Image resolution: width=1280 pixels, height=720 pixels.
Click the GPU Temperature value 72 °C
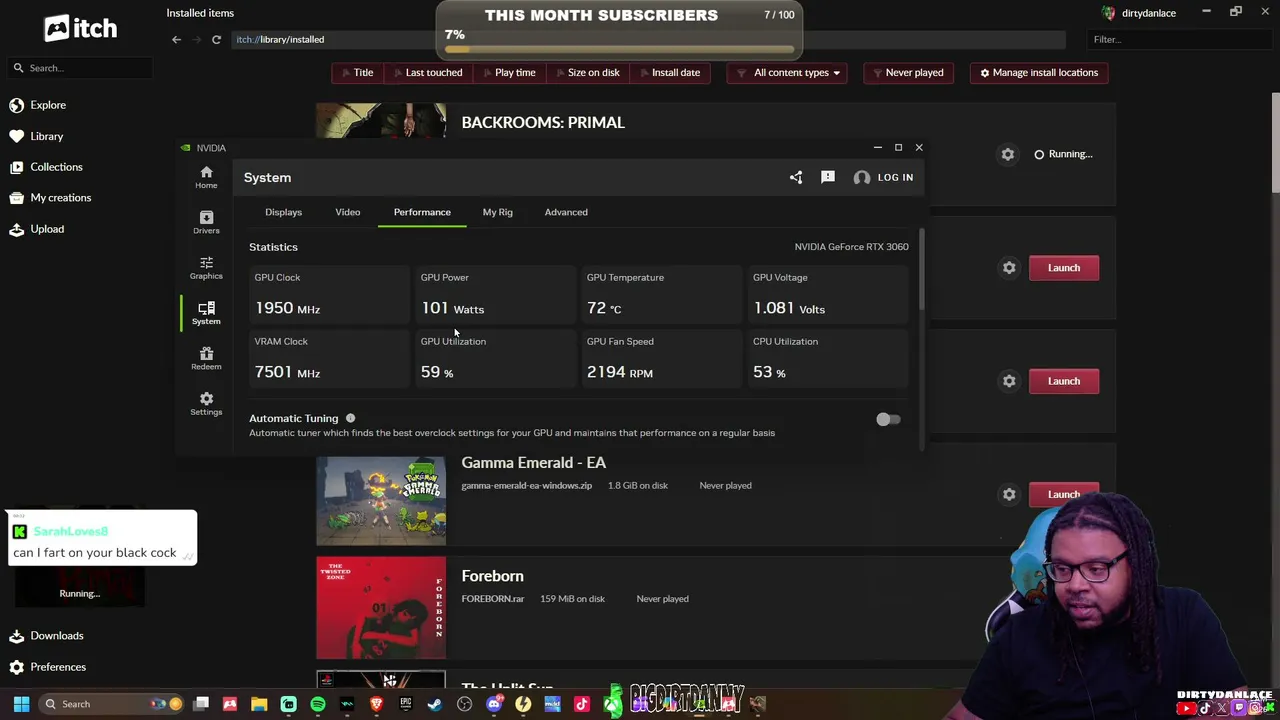click(x=604, y=308)
